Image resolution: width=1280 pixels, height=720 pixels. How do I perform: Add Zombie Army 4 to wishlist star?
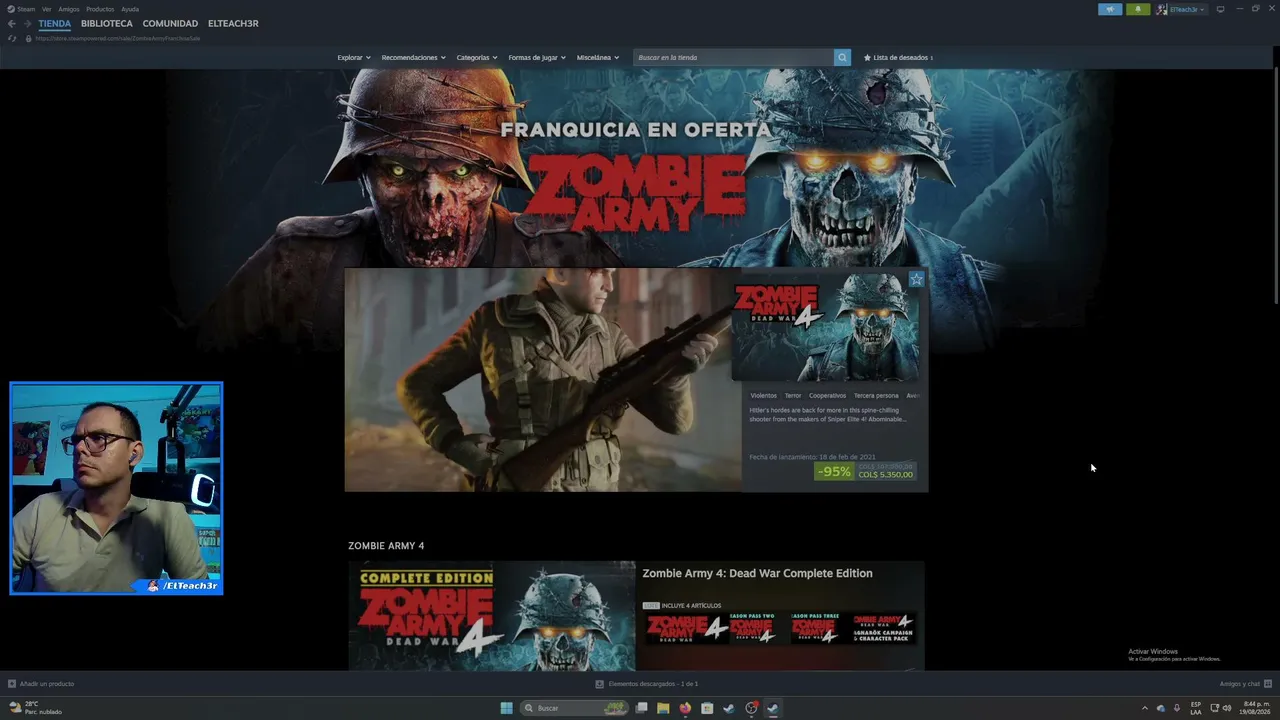pyautogui.click(x=916, y=279)
